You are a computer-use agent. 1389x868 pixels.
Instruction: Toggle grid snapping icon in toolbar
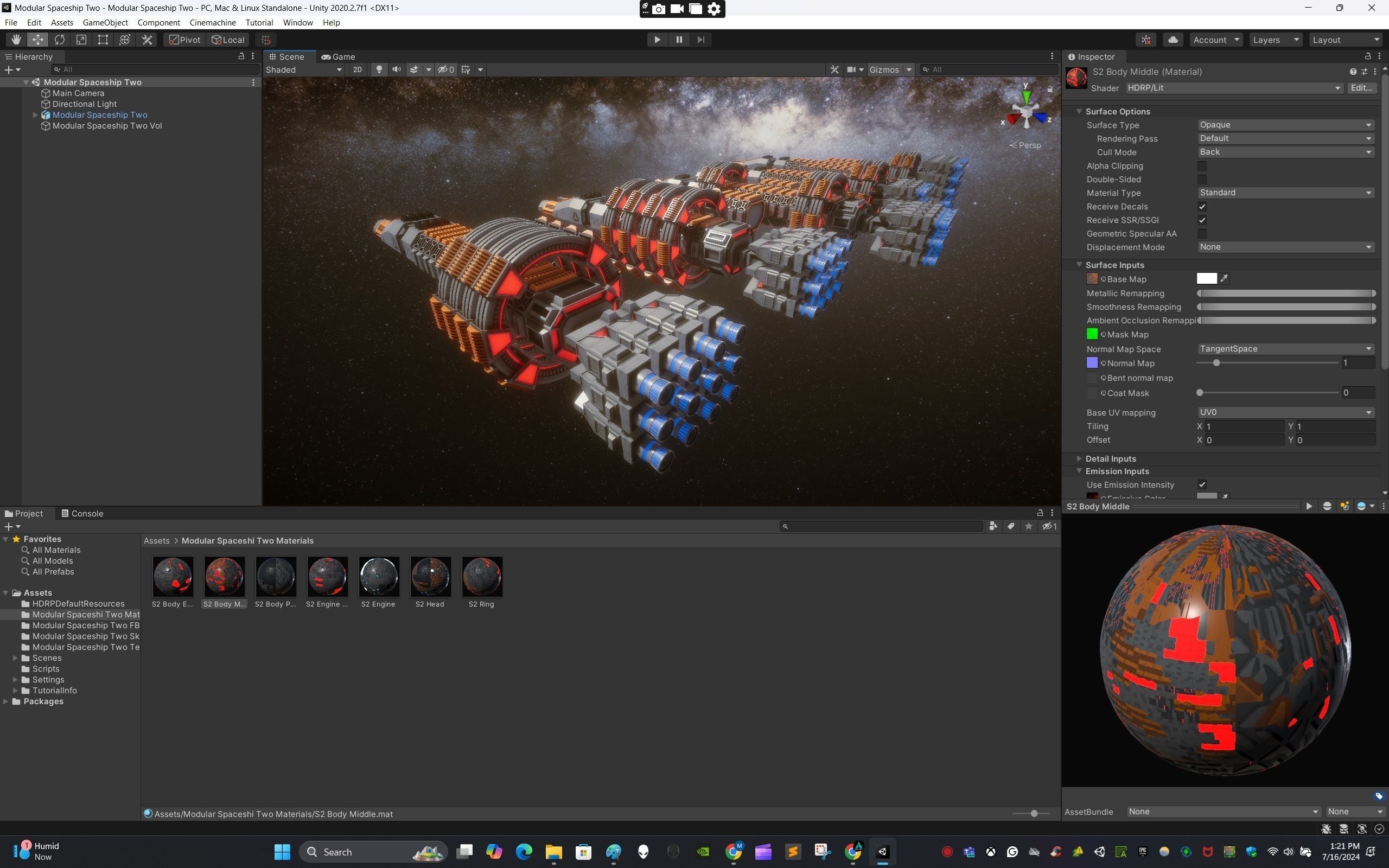(266, 40)
